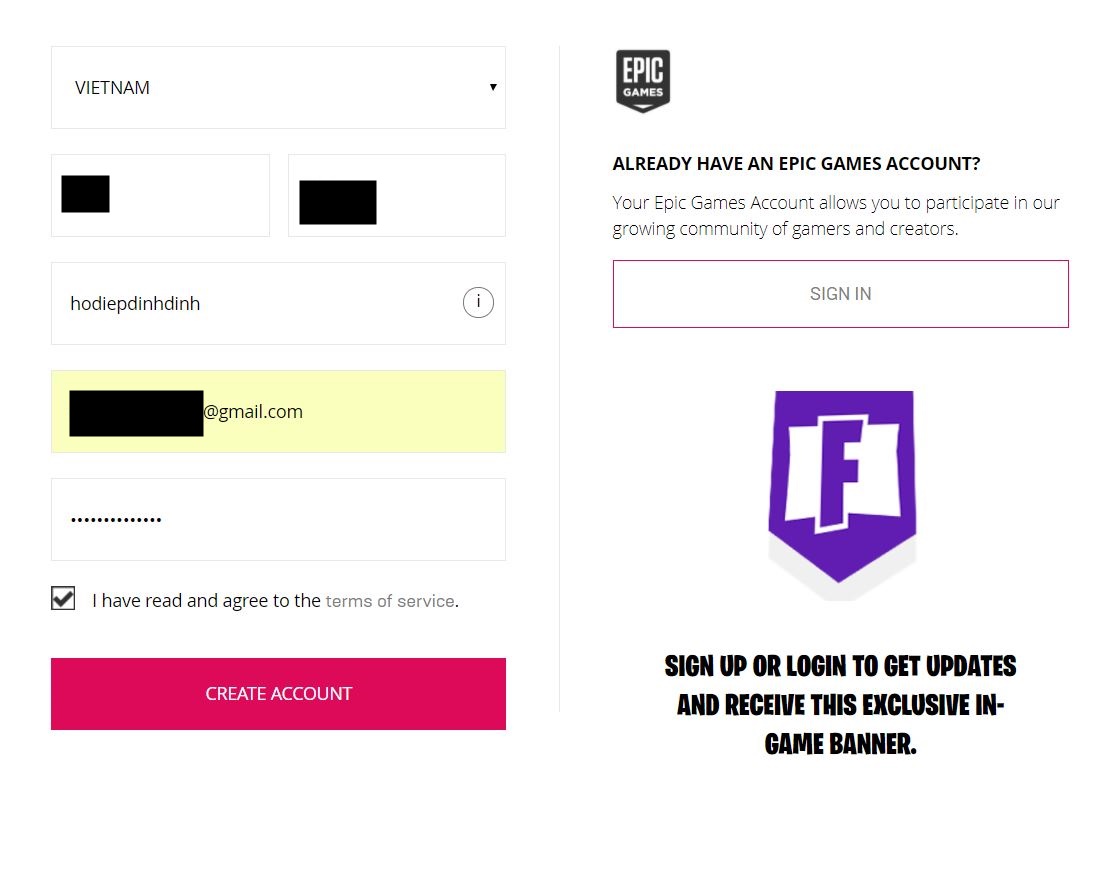Click the SIGN IN button

point(841,294)
